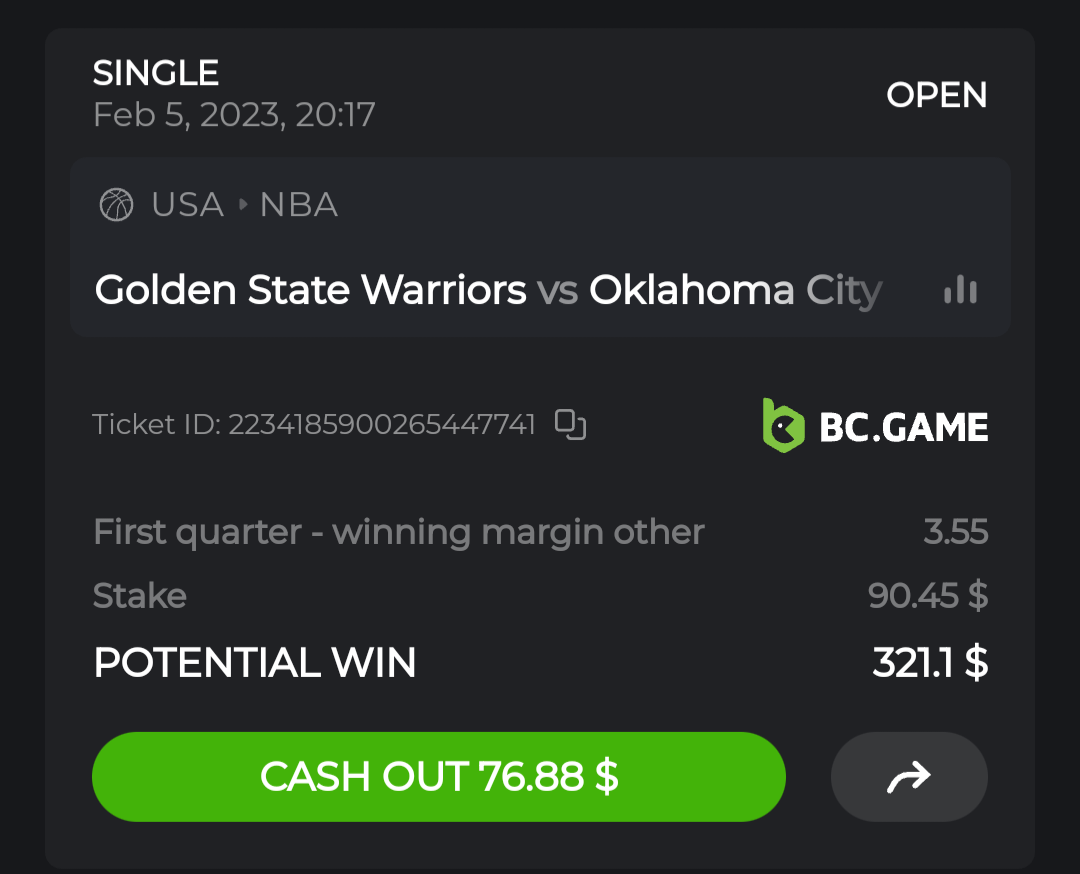Open match statistics bar chart icon
The image size is (1080, 874).
point(960,290)
